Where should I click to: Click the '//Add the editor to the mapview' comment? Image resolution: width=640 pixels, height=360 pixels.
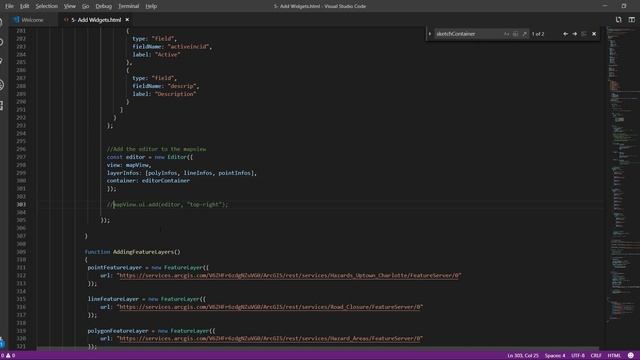(x=156, y=149)
